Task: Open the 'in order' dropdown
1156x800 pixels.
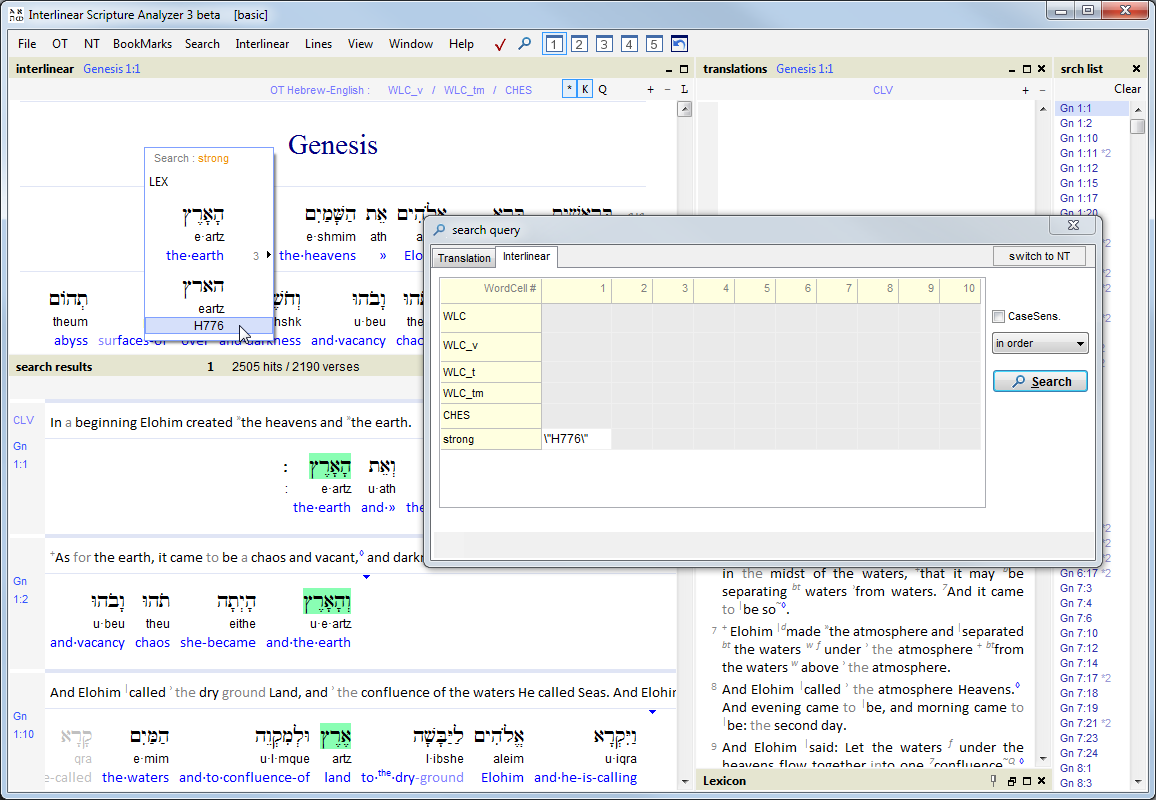Action: (1040, 343)
